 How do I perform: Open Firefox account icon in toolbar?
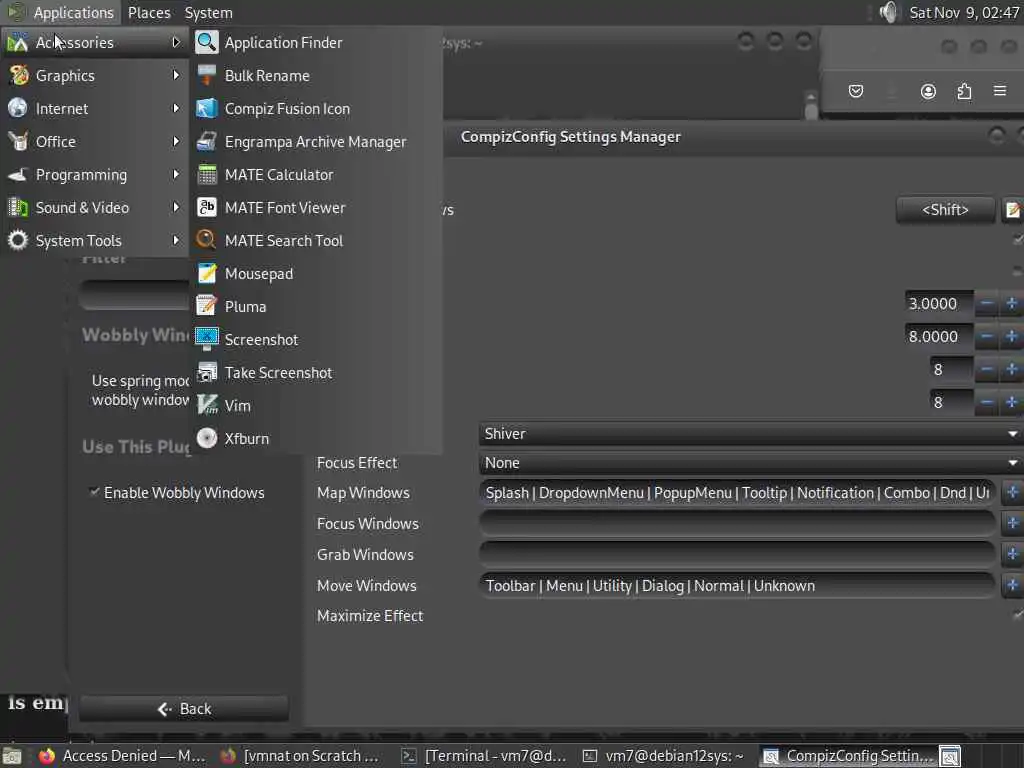(928, 91)
